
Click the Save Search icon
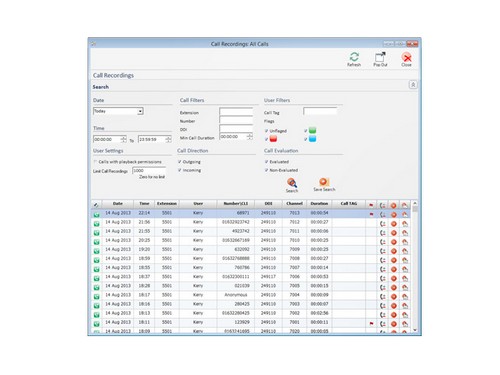point(324,182)
